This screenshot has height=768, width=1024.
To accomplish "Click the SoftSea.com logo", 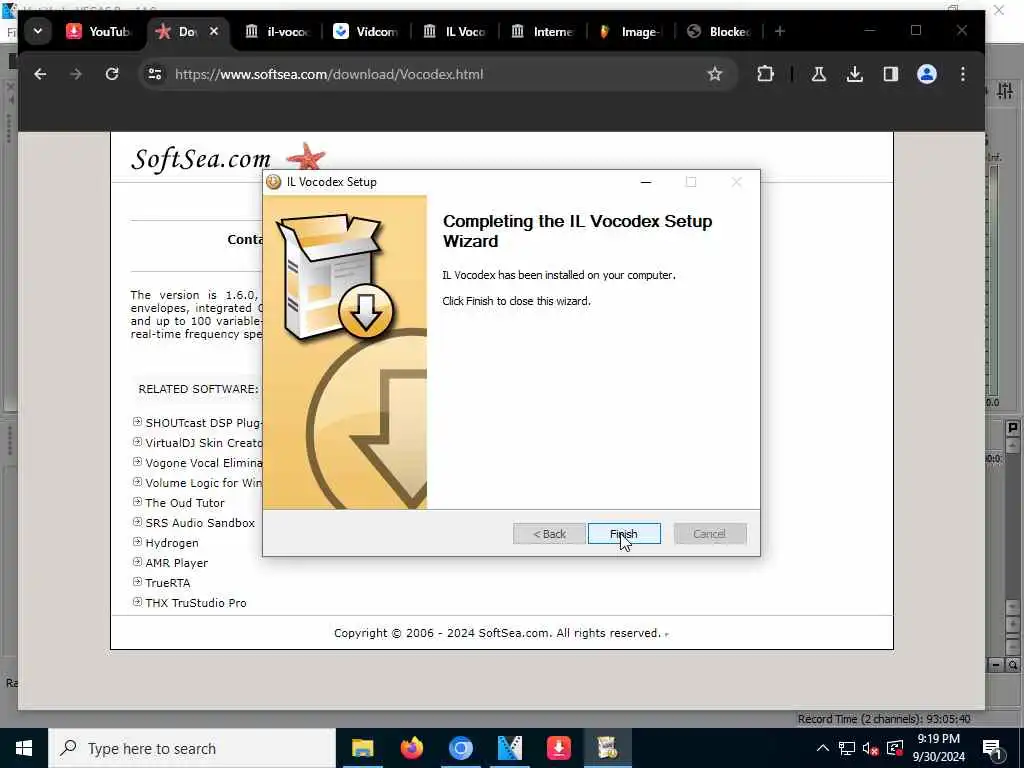I will [228, 158].
